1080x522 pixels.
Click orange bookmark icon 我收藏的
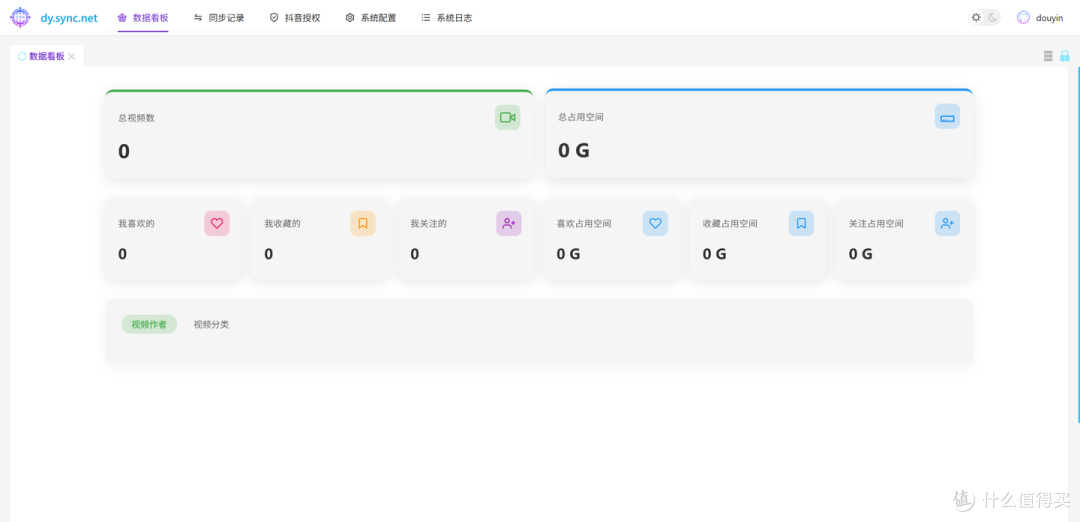pyautogui.click(x=363, y=223)
